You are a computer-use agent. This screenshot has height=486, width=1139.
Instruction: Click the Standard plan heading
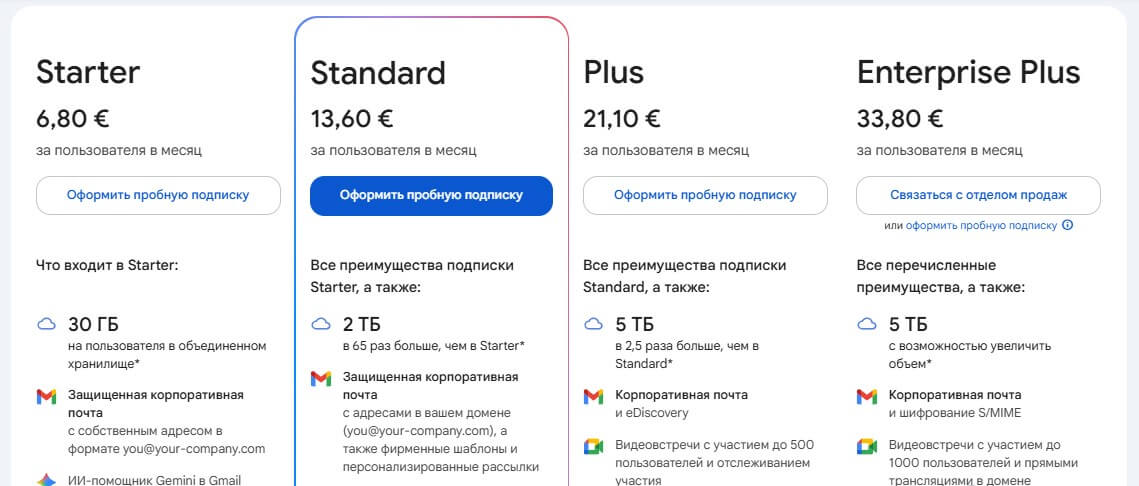(x=378, y=73)
